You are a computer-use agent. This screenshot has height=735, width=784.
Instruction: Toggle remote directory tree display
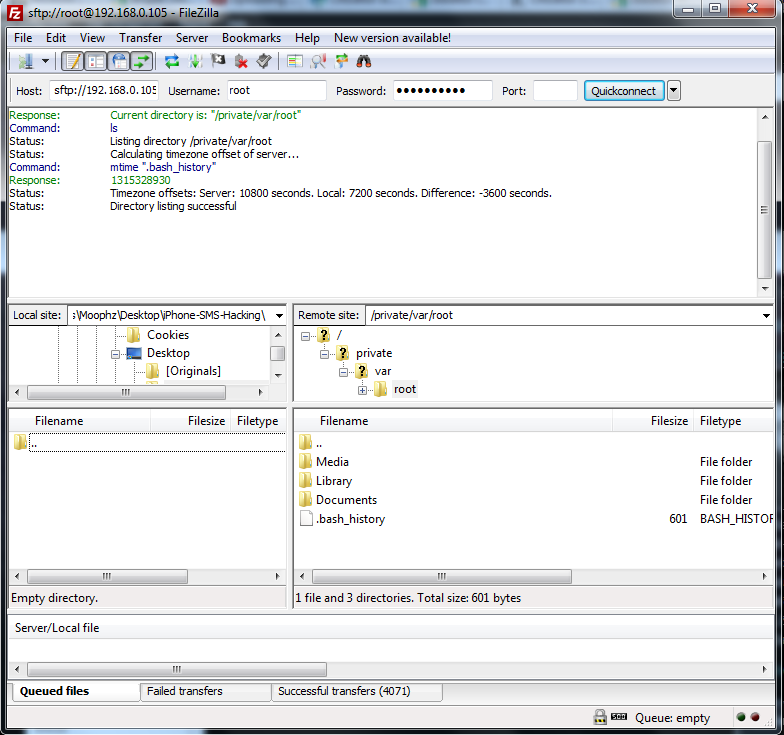coord(120,62)
